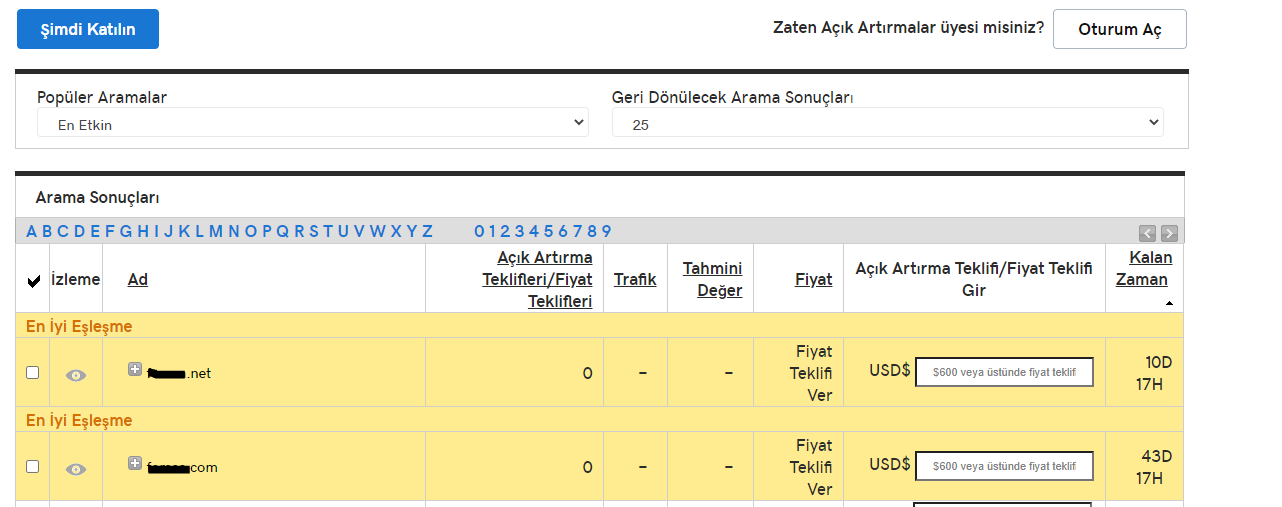The width and height of the screenshot is (1282, 507).
Task: Sort by the Ad column header
Action: [x=138, y=279]
